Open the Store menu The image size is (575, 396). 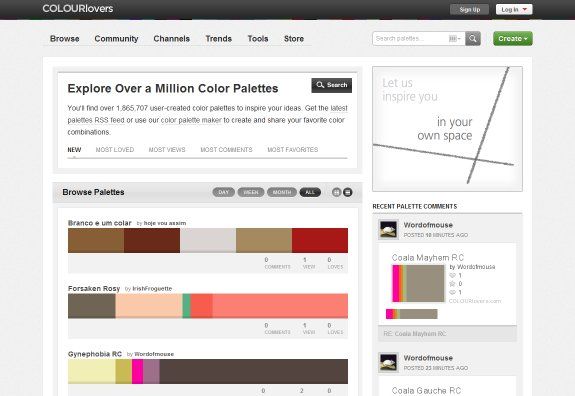294,38
